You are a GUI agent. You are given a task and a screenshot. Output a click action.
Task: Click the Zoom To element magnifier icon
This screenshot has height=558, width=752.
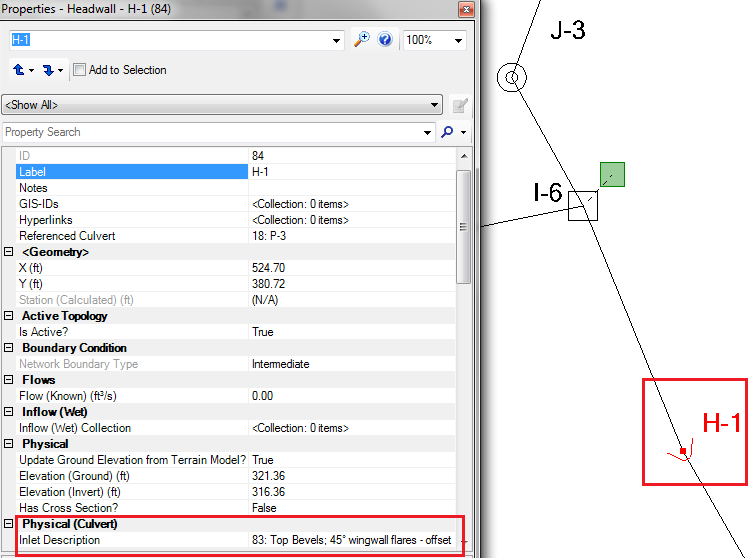362,40
